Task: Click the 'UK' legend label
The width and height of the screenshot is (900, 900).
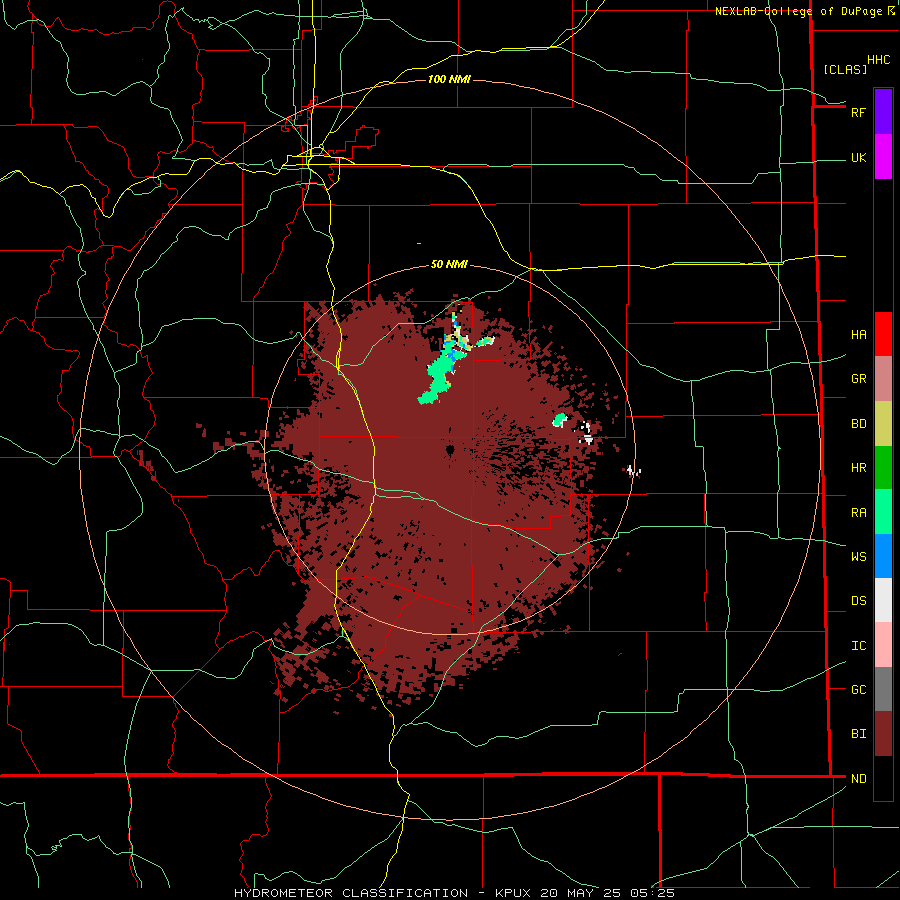Action: click(x=858, y=157)
